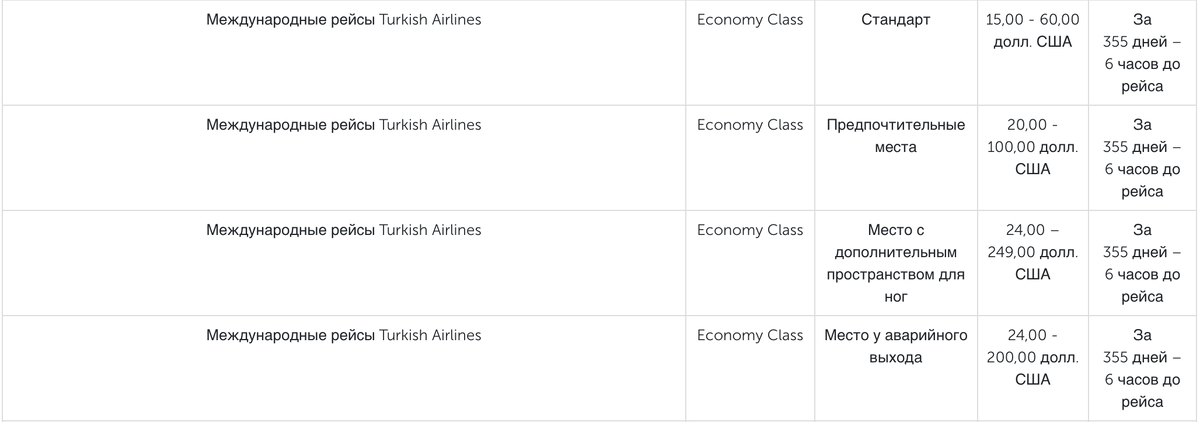Screen dimensions: 1200x422
Task: Click Economy Class in emergency exit row
Action: (750, 335)
